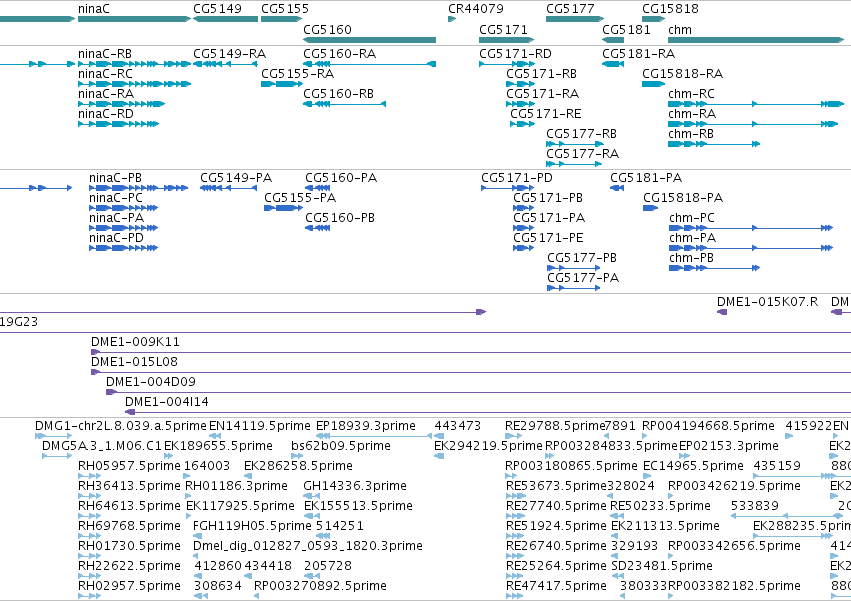Select transcript ninaC-RD
851x601 pixels.
click(118, 124)
